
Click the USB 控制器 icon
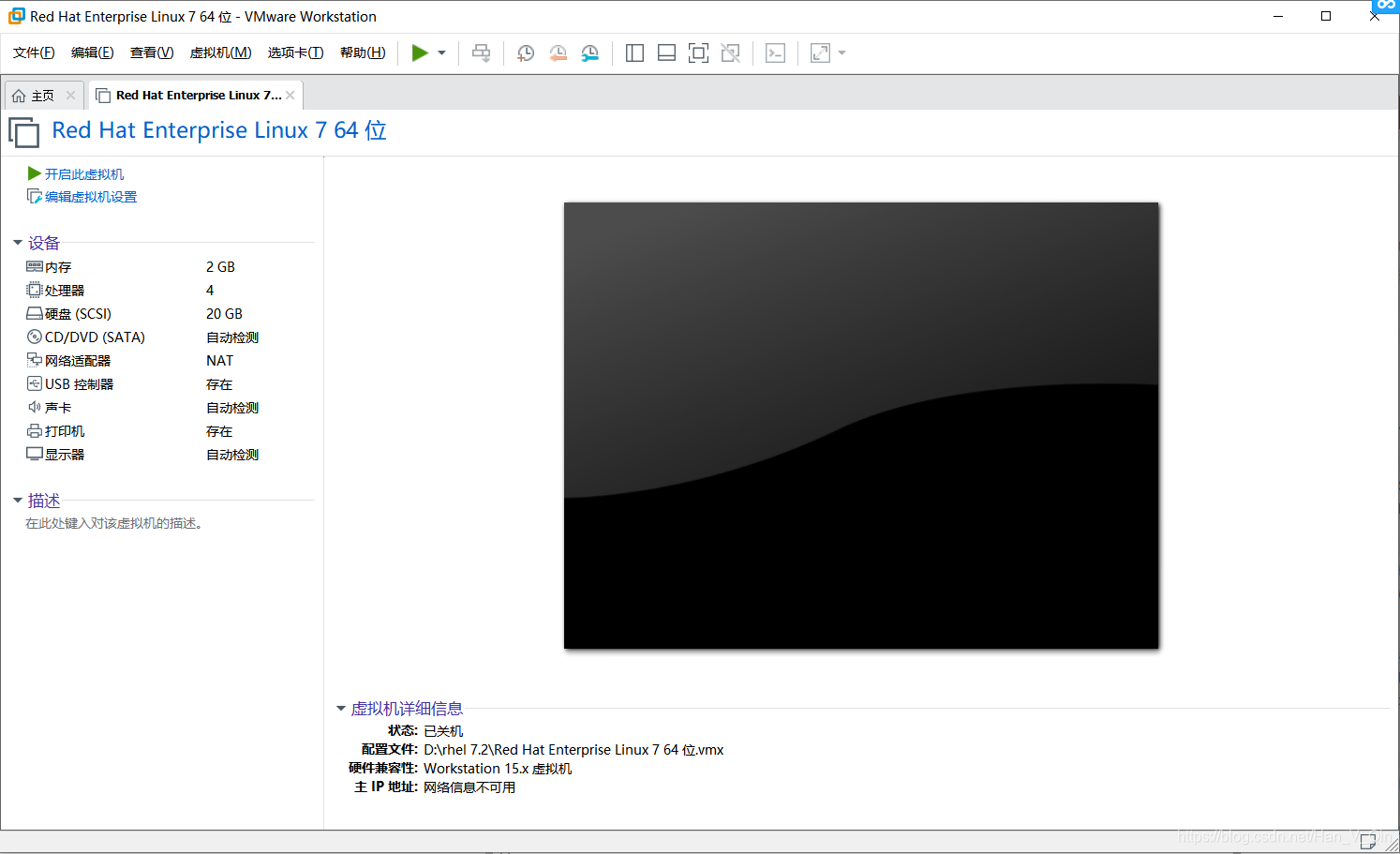tap(35, 383)
